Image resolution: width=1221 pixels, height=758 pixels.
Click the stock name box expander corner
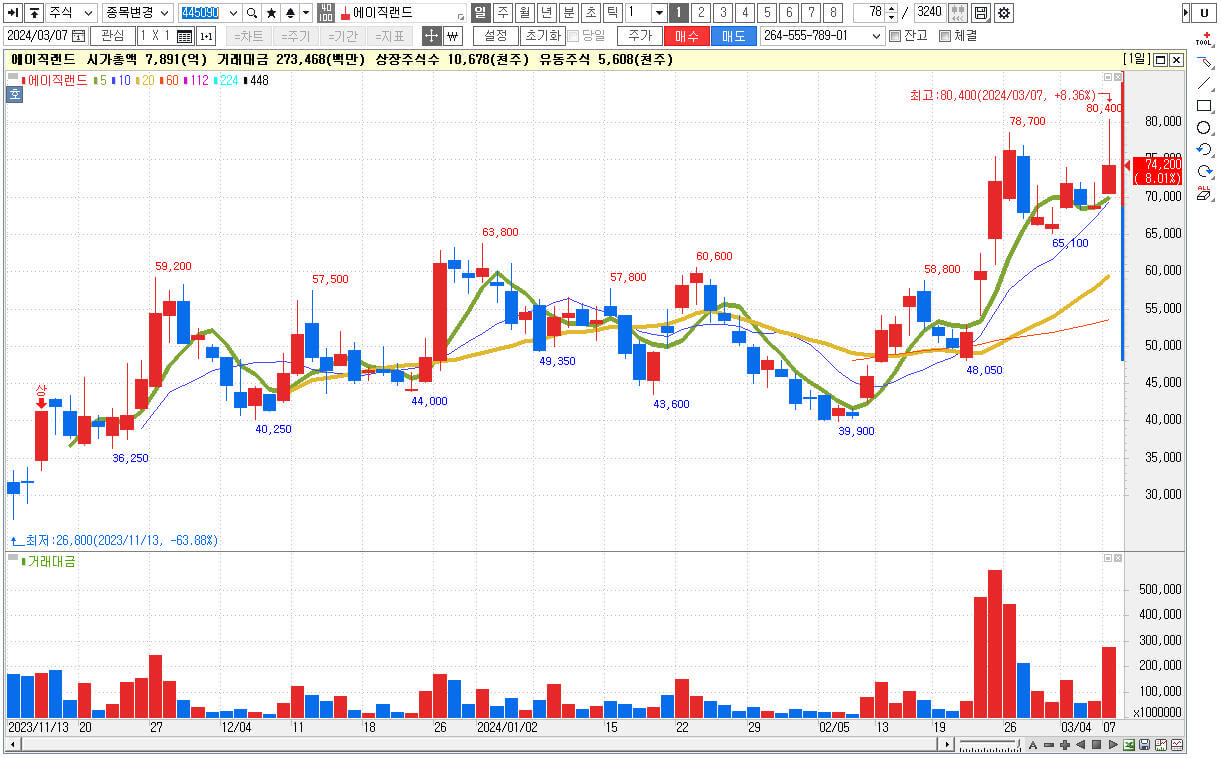(x=461, y=18)
